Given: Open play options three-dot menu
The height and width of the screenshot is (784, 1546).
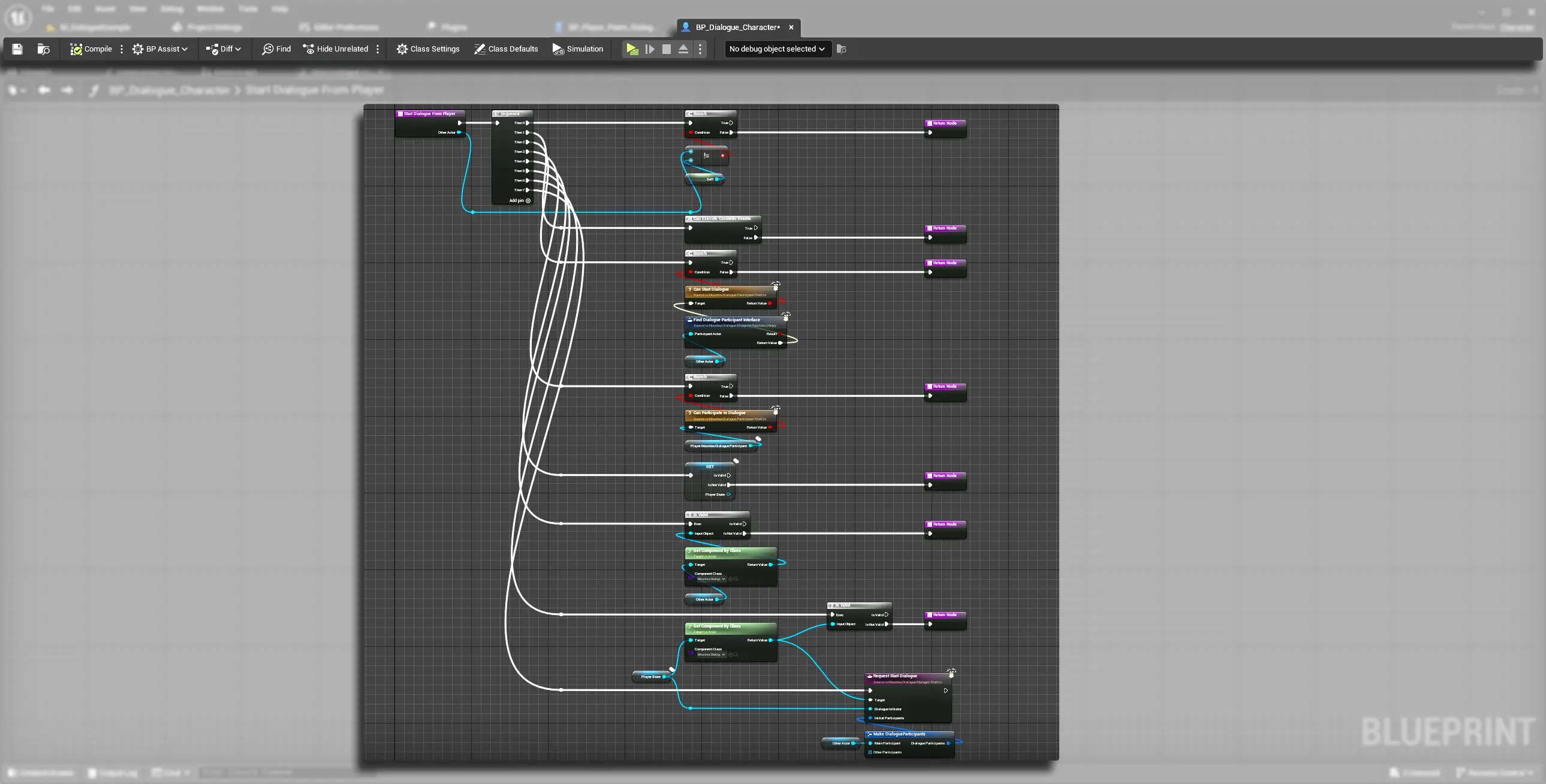Looking at the screenshot, I should pyautogui.click(x=700, y=49).
